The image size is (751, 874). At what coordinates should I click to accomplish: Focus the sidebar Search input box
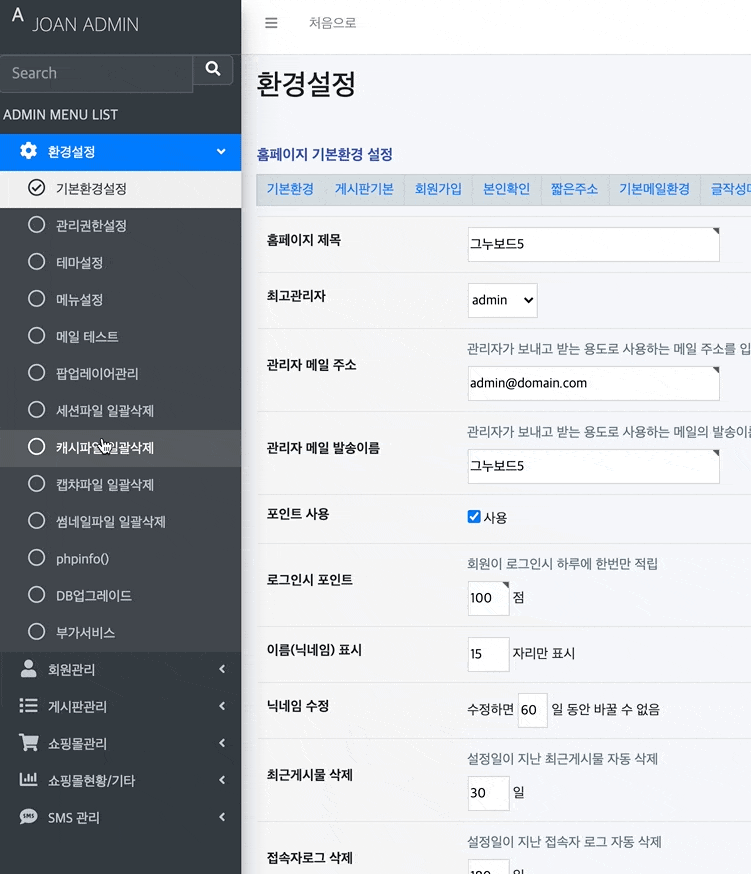[x=96, y=73]
